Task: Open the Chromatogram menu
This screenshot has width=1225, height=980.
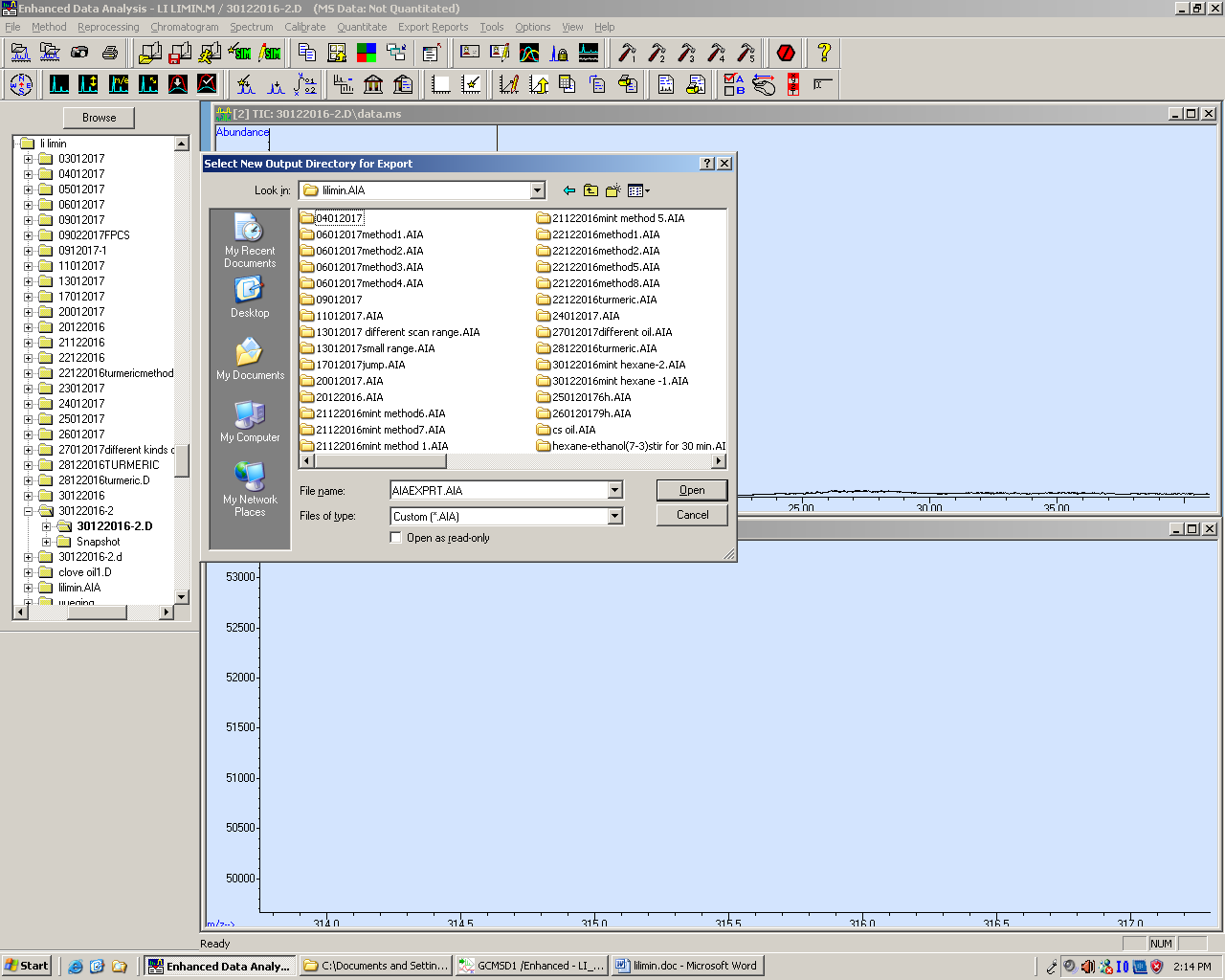Action: pyautogui.click(x=185, y=27)
